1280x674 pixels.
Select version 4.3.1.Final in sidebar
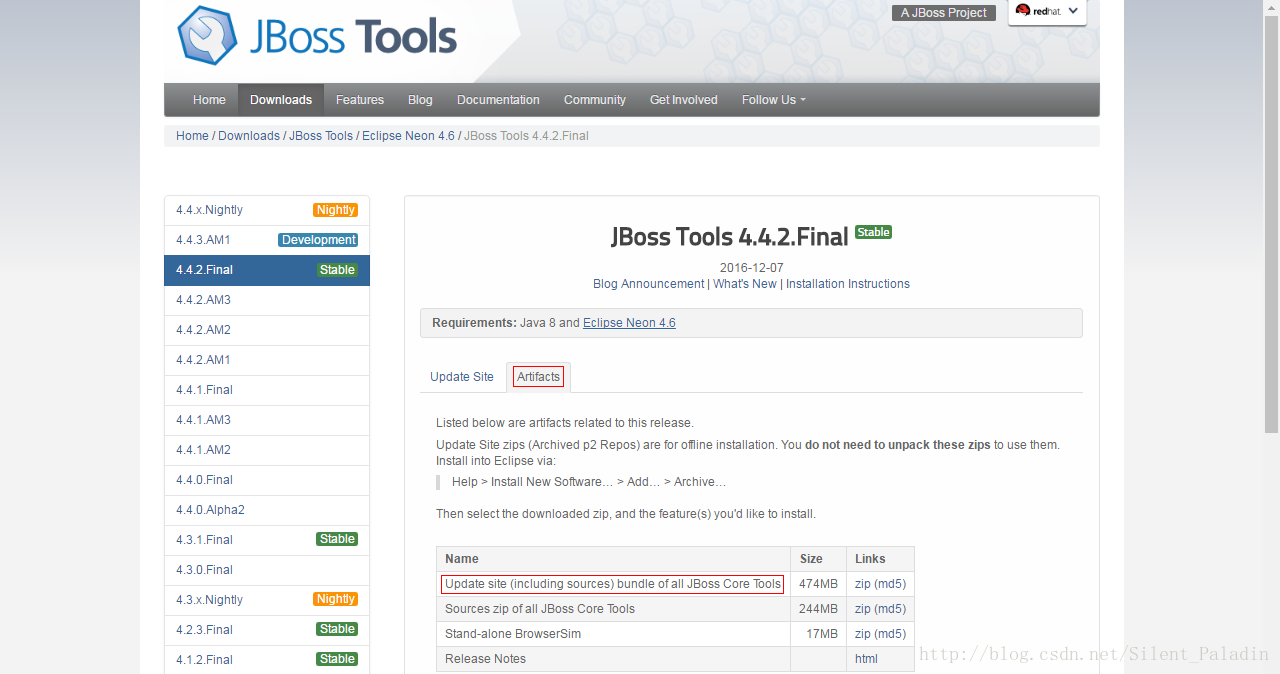click(x=267, y=540)
